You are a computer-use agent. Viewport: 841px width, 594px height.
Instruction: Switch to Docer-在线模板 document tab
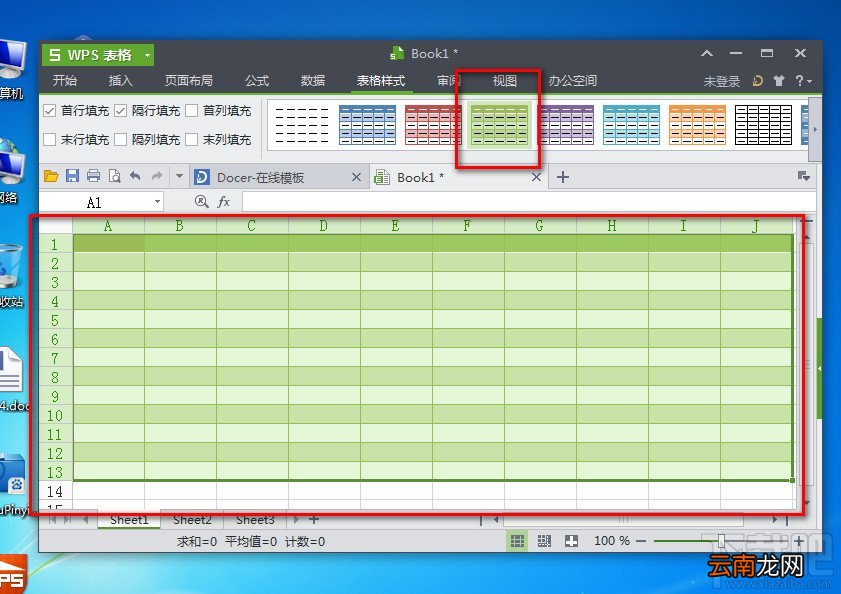tap(260, 178)
